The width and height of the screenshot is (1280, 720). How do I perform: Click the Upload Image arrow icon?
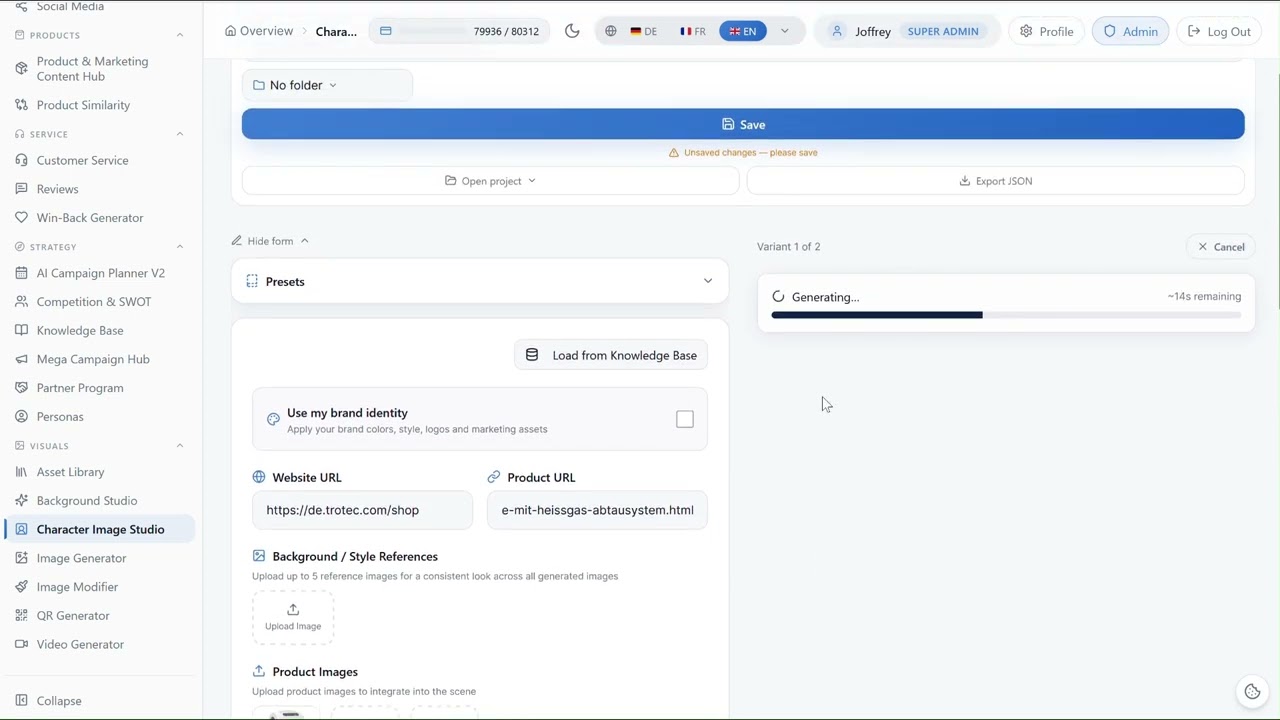pyautogui.click(x=293, y=609)
